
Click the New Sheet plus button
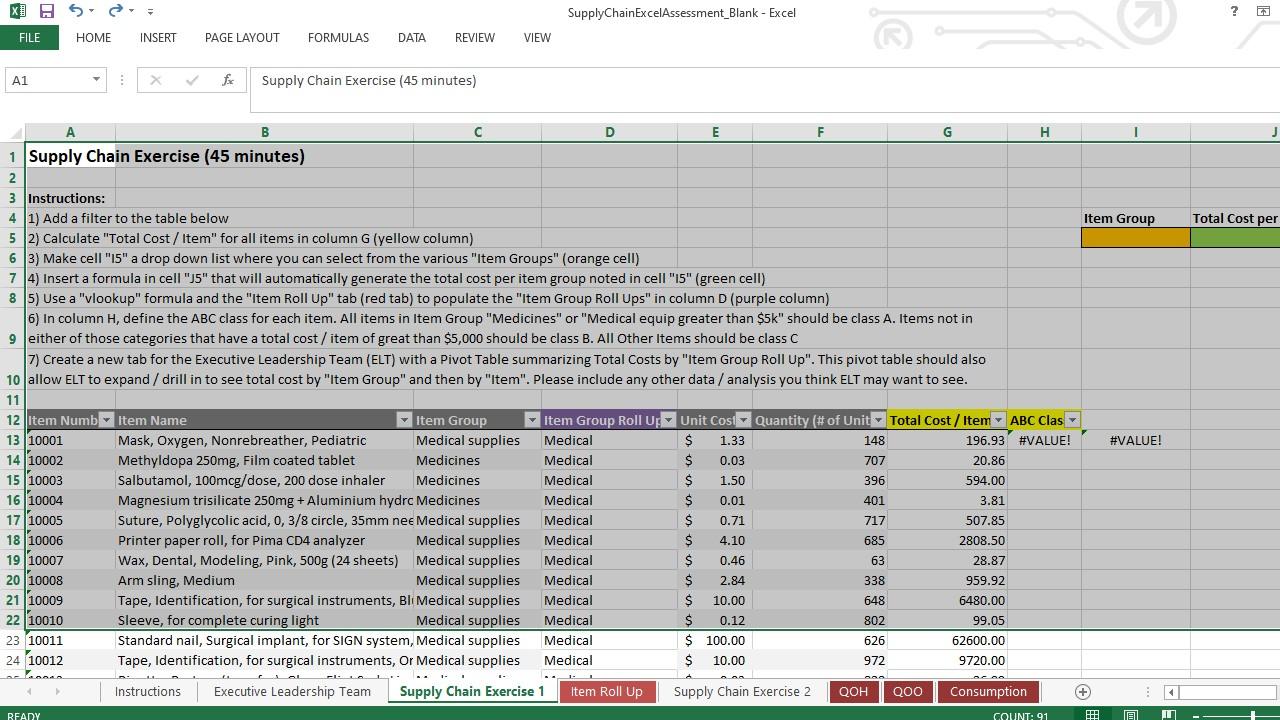[x=1082, y=691]
